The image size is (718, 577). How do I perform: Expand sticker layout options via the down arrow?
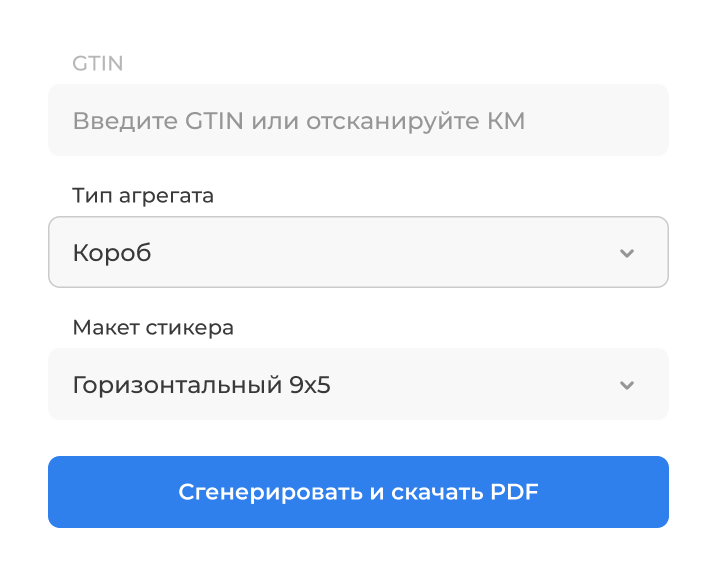626,385
